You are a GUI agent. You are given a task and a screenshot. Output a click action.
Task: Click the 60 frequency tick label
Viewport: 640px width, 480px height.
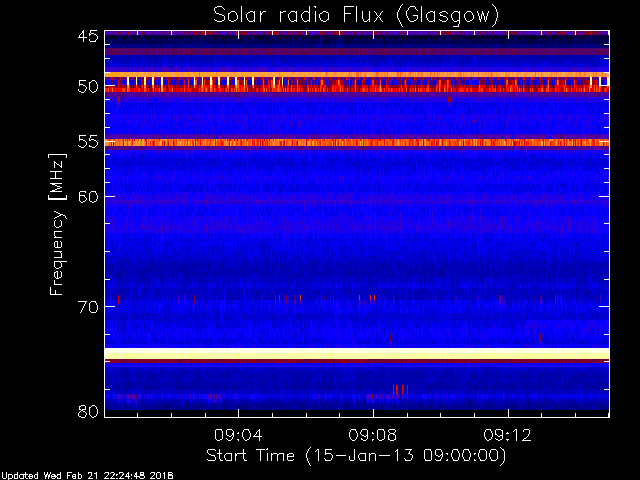click(x=88, y=196)
